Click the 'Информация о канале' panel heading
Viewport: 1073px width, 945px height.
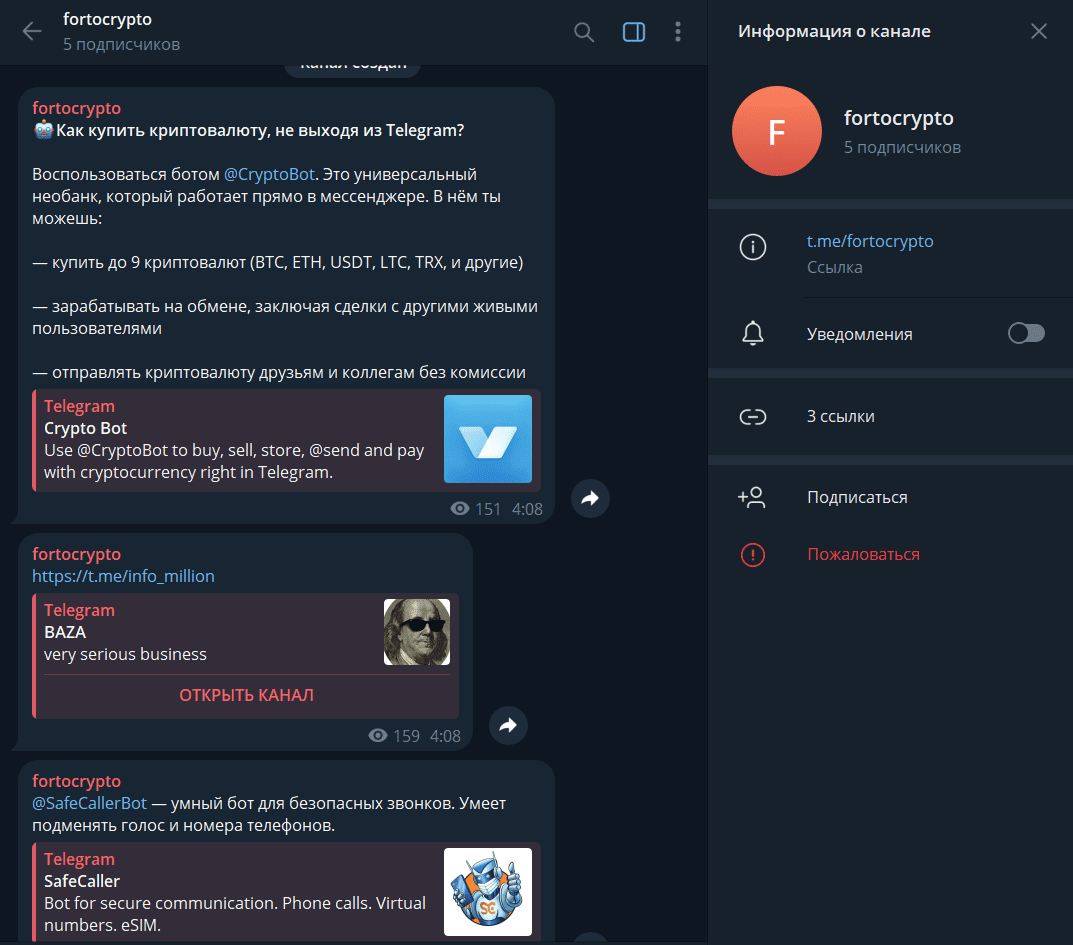coord(834,31)
